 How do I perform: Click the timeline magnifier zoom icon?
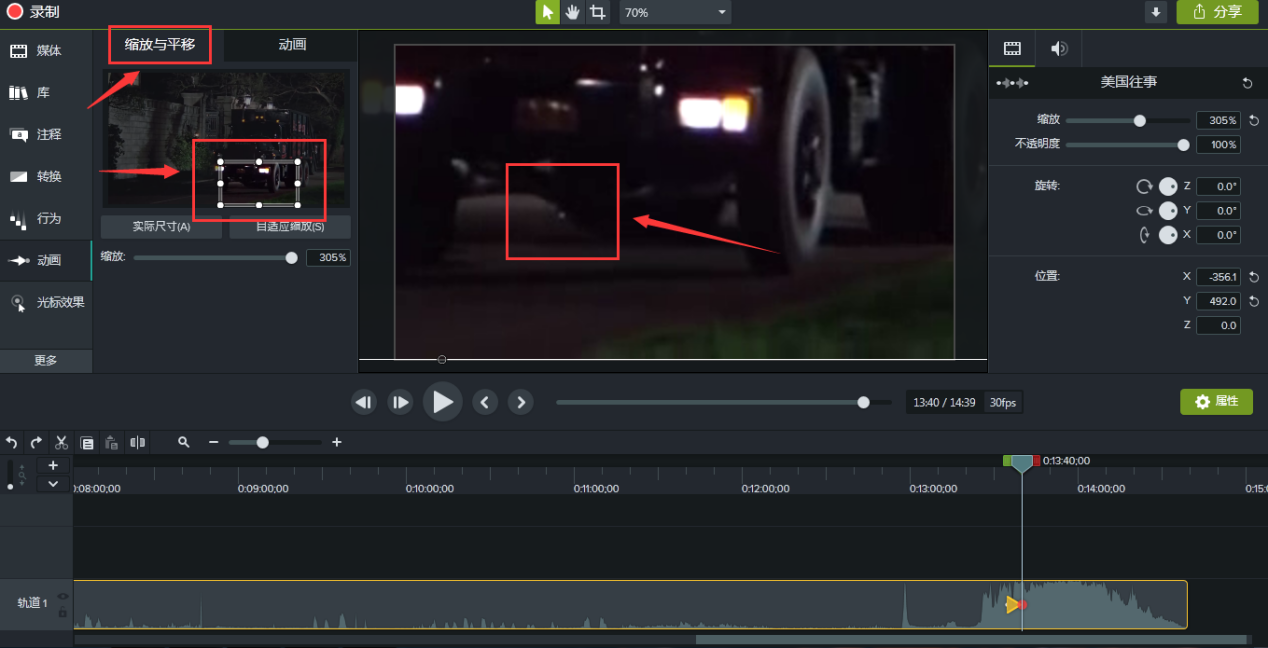(x=184, y=442)
